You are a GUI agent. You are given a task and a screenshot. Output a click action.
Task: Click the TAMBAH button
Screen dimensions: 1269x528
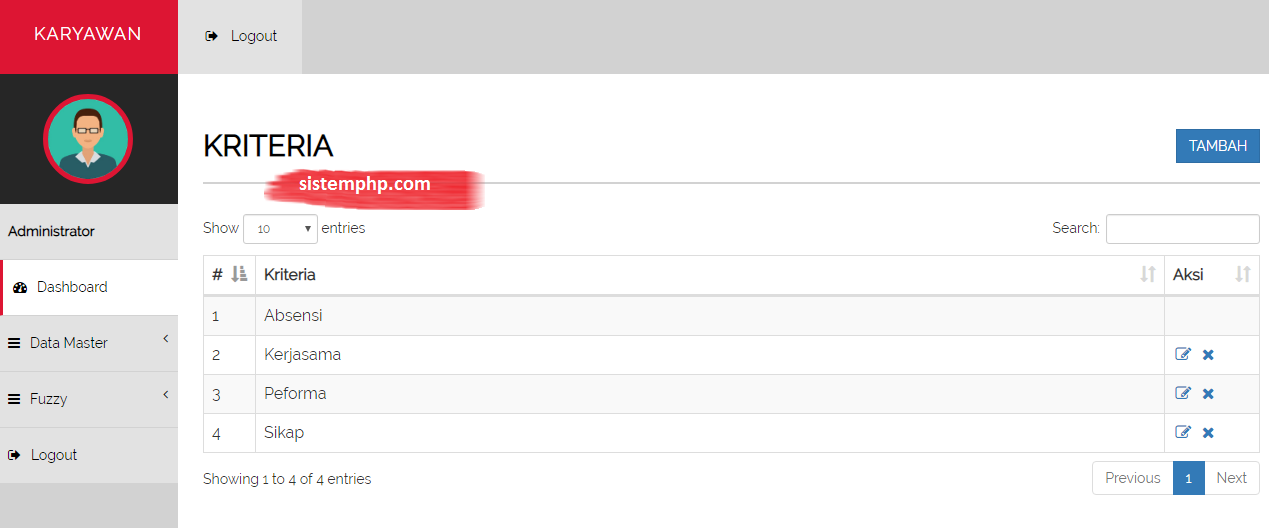click(1217, 146)
